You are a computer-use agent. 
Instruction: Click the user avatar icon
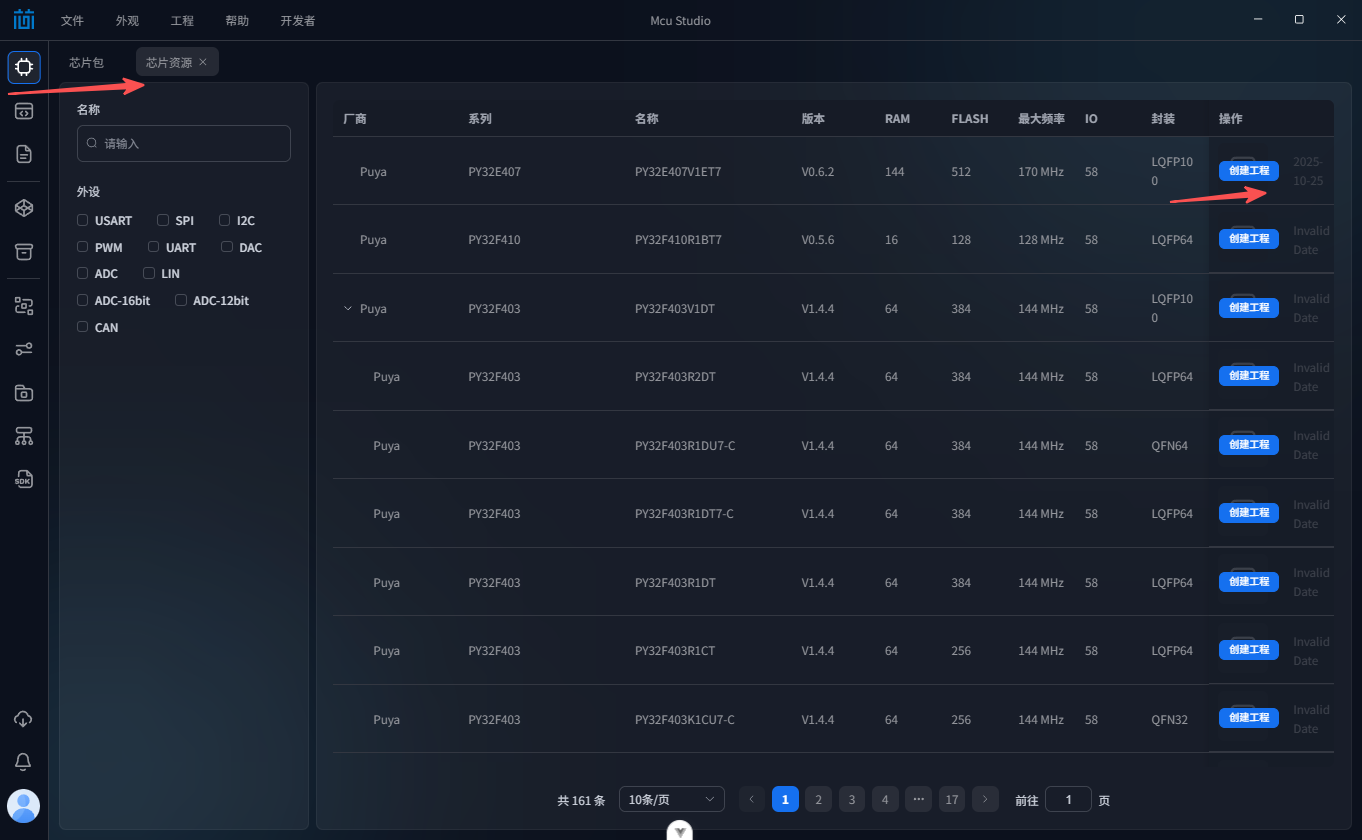tap(24, 805)
